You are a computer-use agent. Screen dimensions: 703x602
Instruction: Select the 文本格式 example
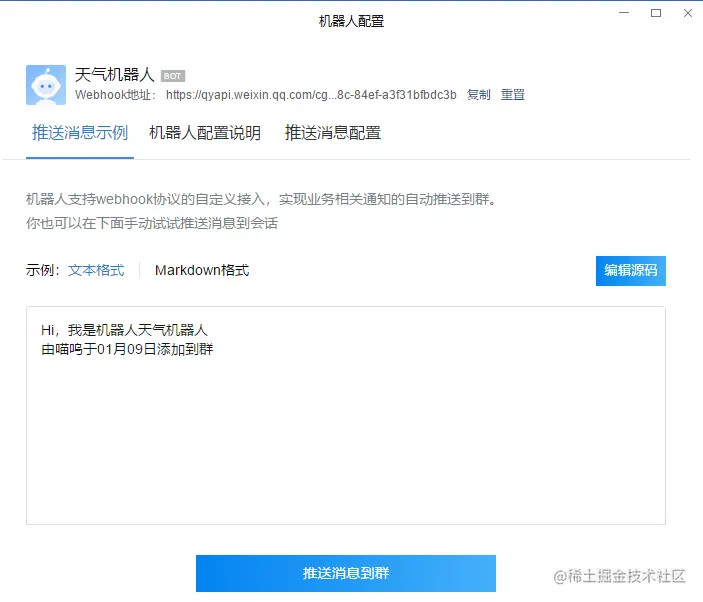click(96, 270)
